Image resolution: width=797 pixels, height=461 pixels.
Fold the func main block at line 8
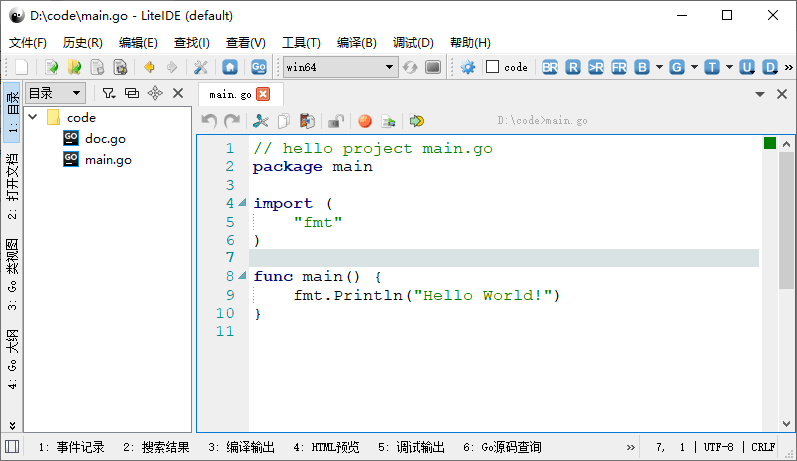242,276
